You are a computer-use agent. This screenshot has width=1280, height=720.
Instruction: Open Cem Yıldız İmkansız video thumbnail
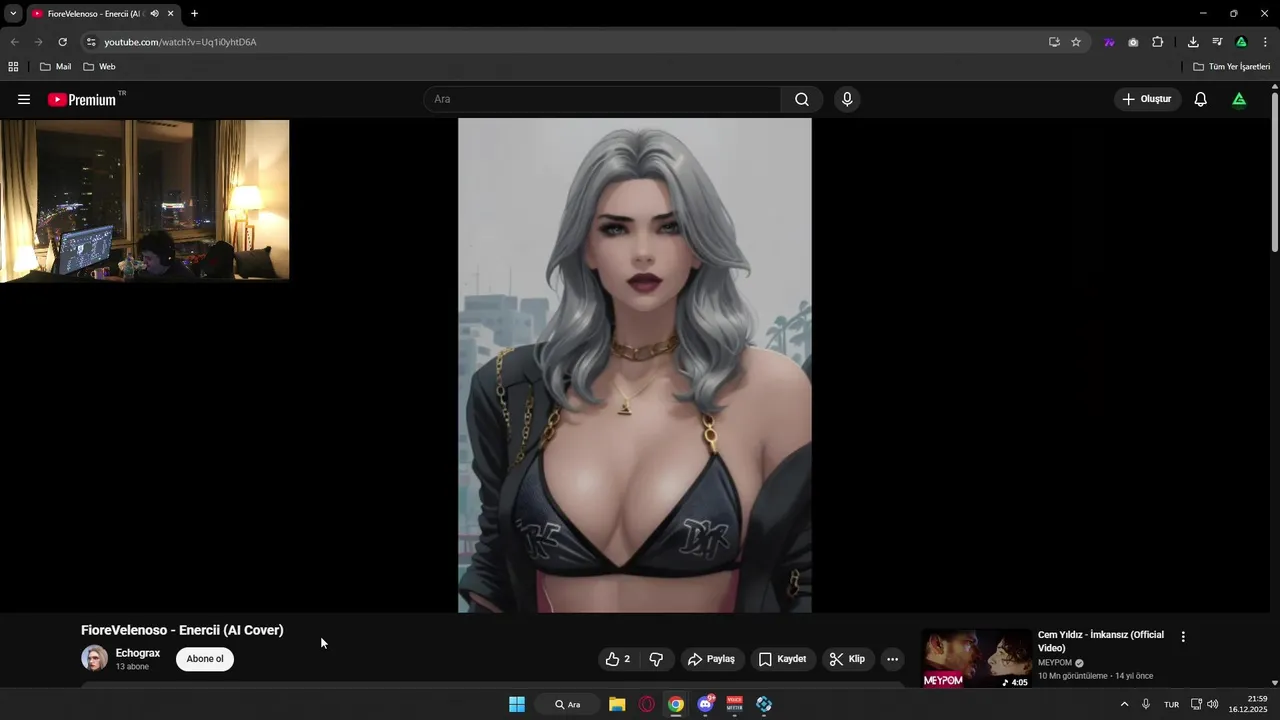click(976, 658)
